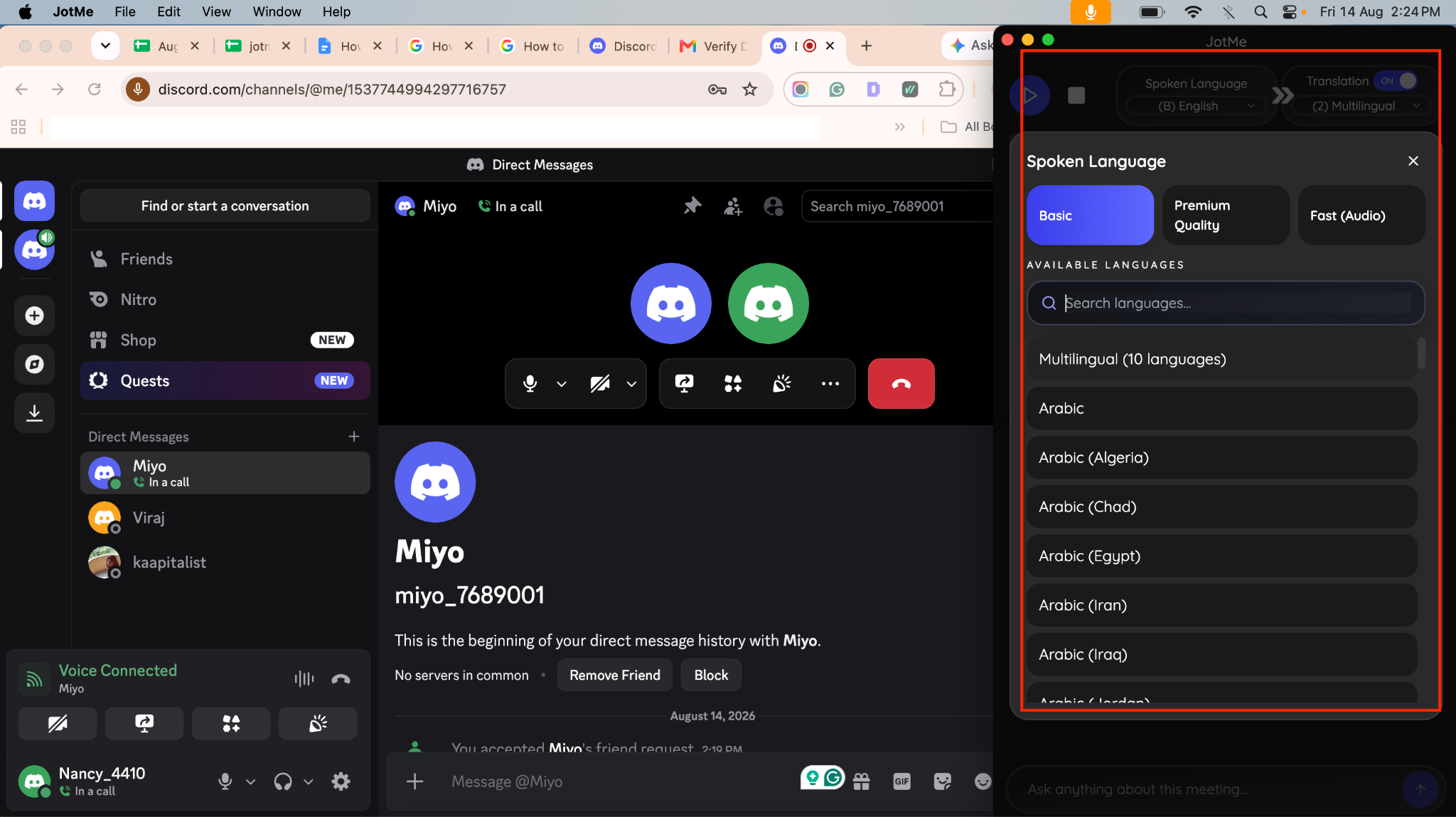Open the Window menu in menu bar

277,11
